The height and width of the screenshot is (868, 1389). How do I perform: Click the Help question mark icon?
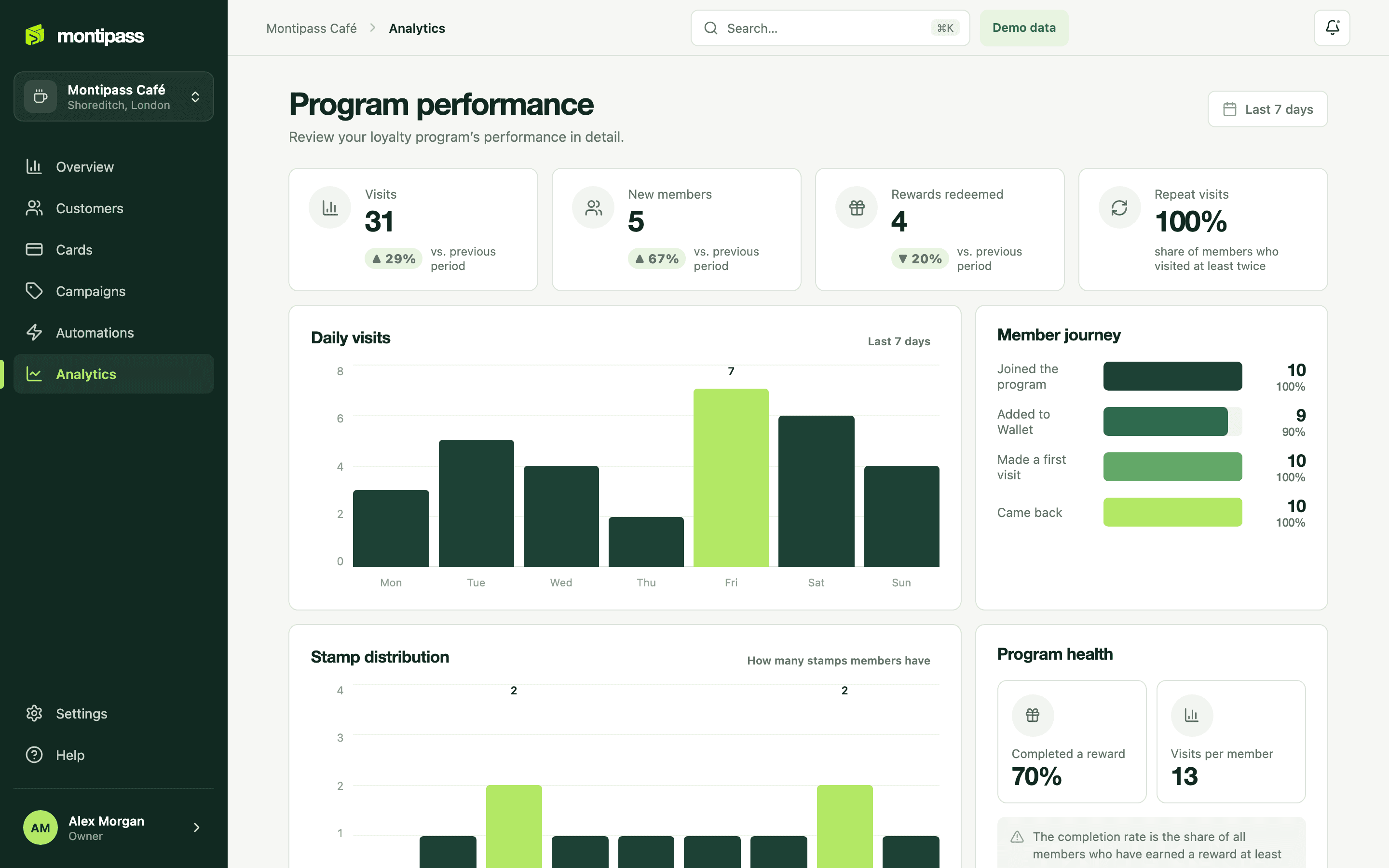[34, 754]
